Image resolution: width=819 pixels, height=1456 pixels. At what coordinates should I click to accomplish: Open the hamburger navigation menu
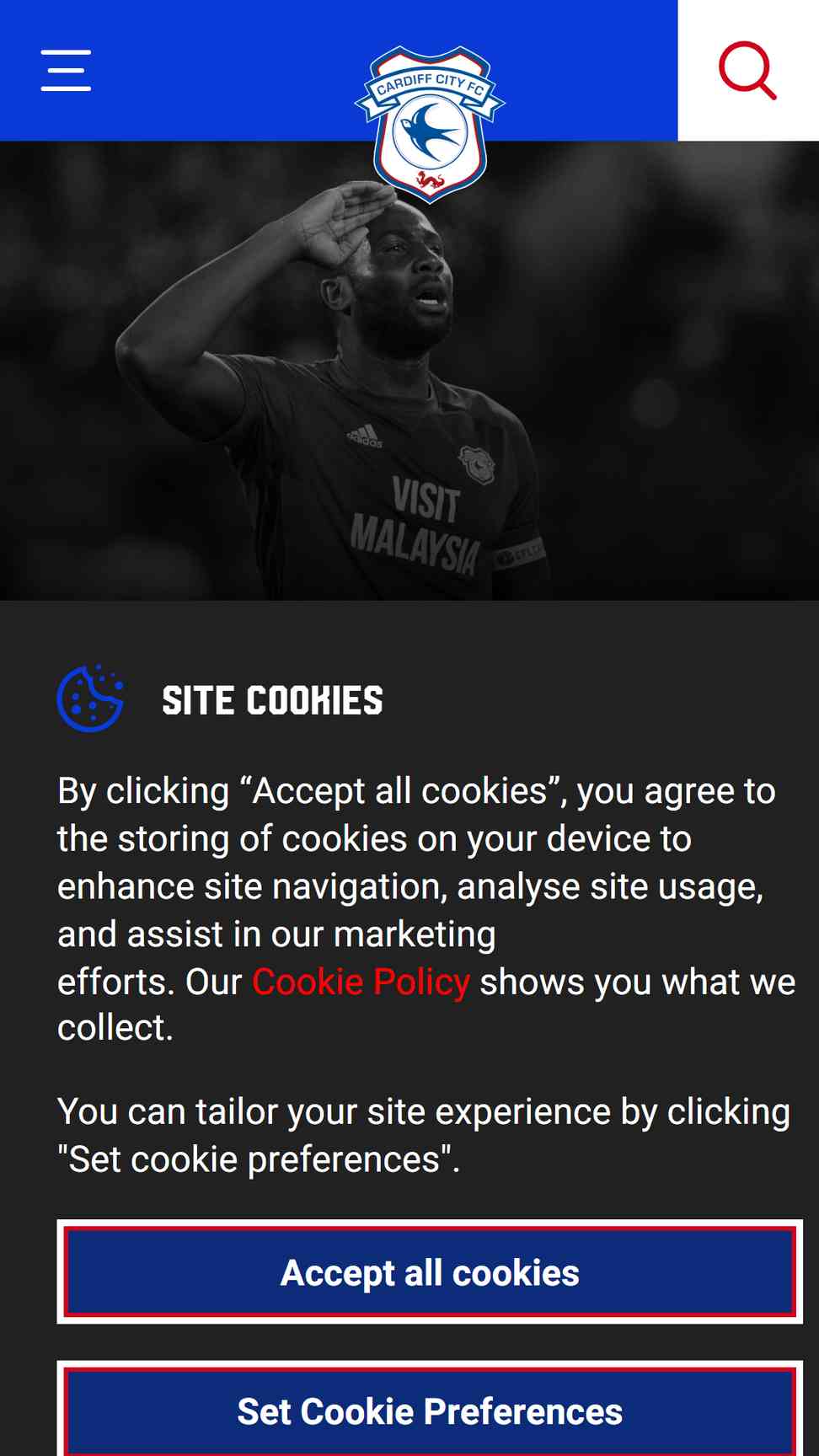point(66,70)
